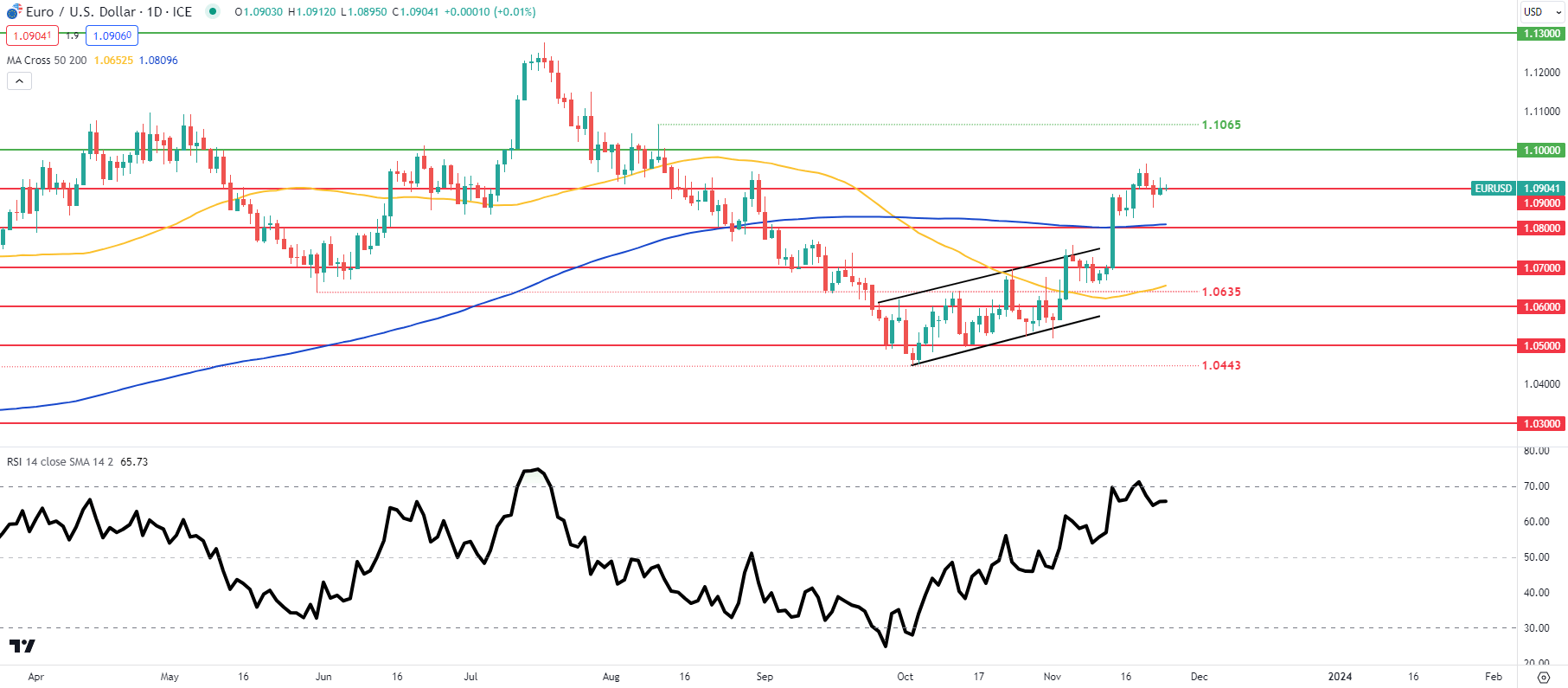Click the 1.05000 red price level label
The width and height of the screenshot is (1568, 688).
coord(1542,346)
